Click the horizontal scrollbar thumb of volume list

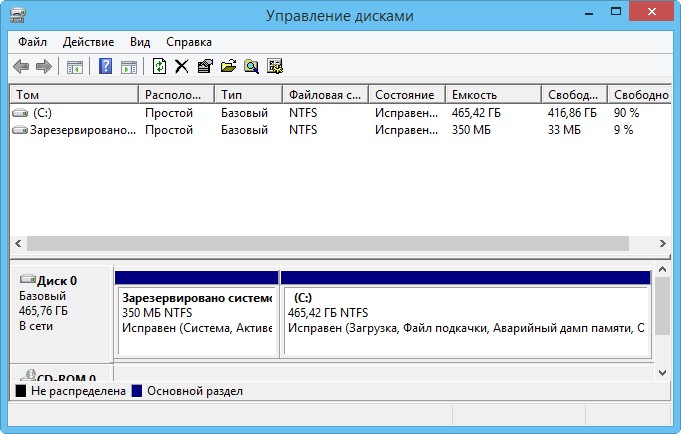click(x=328, y=243)
